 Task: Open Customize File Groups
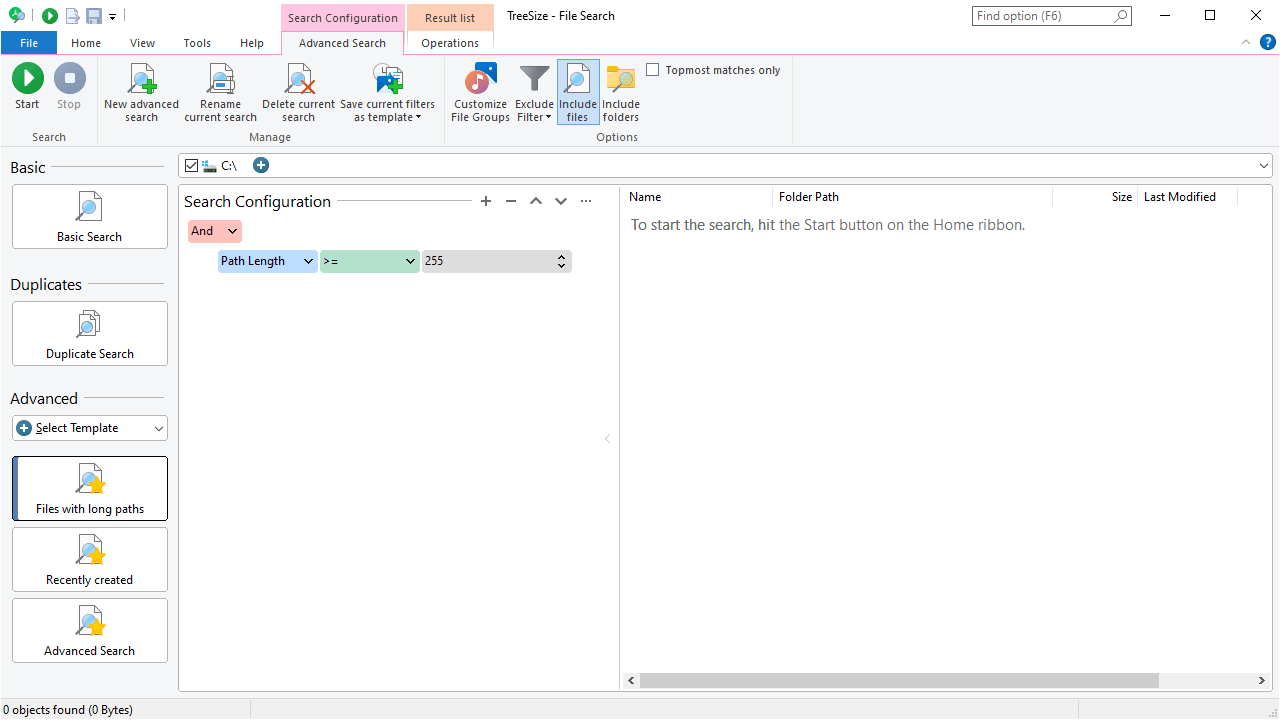point(480,80)
